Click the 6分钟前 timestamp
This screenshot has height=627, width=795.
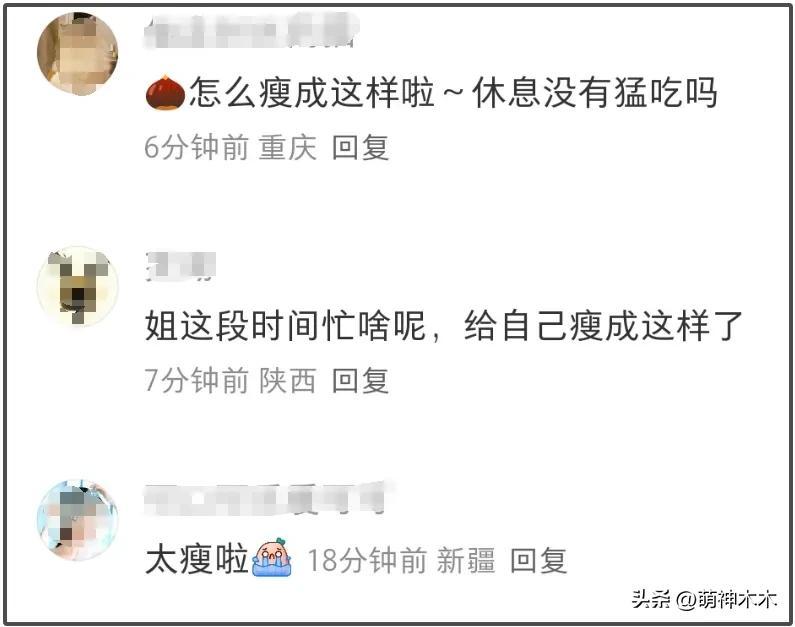click(197, 147)
